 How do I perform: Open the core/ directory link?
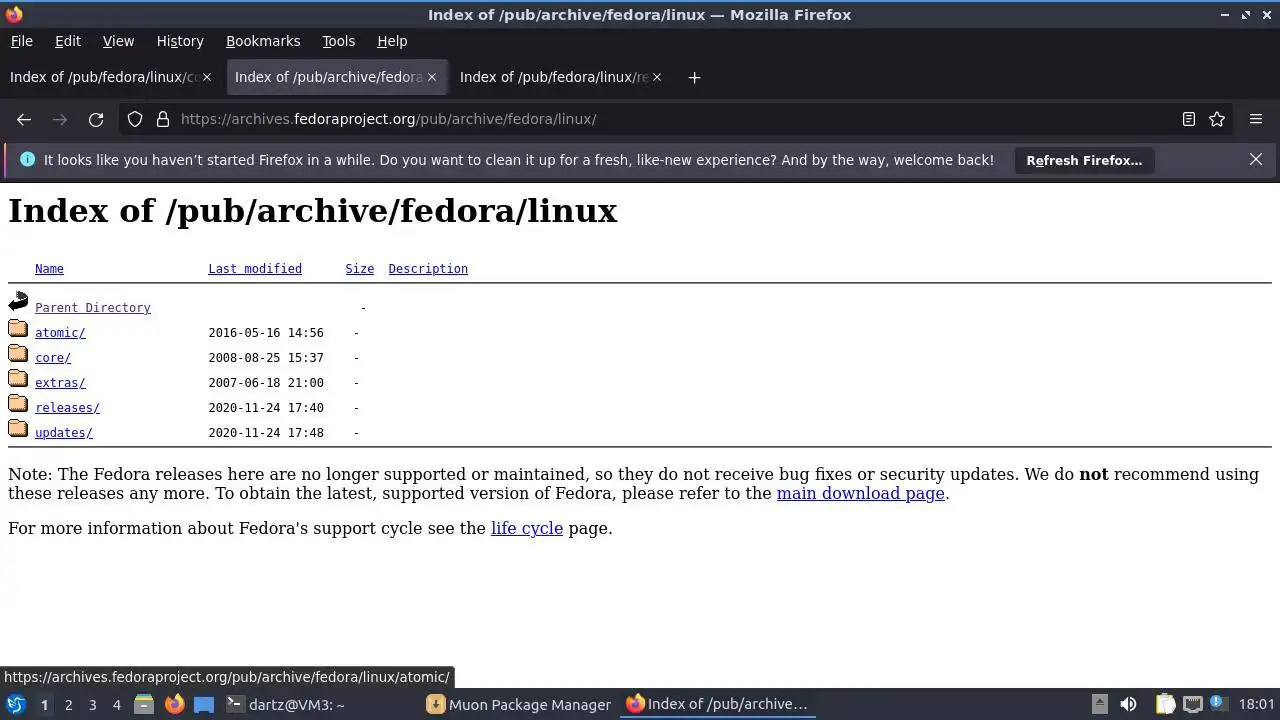pos(53,358)
